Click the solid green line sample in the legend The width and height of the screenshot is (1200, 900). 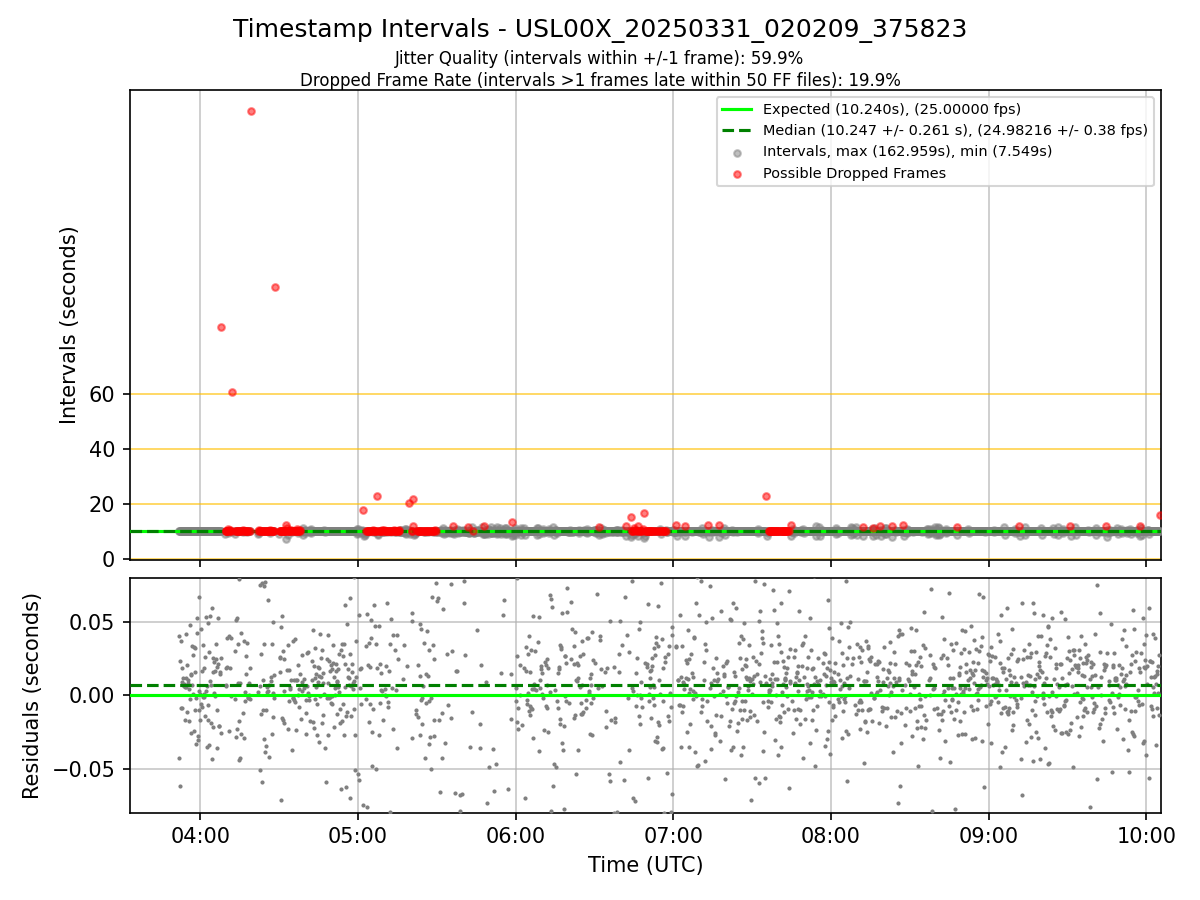[737, 109]
